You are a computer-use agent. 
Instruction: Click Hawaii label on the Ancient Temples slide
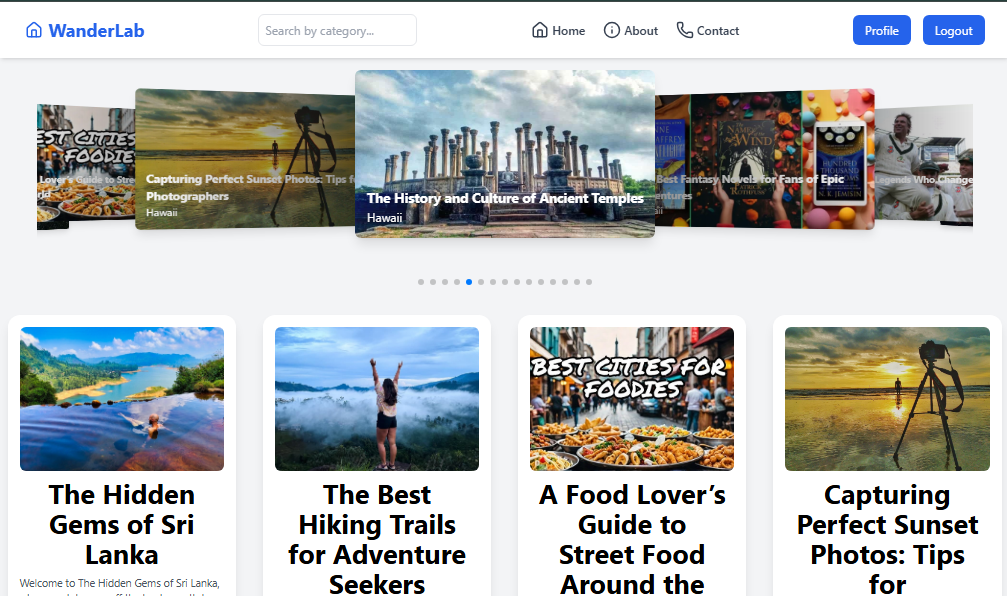click(x=385, y=218)
